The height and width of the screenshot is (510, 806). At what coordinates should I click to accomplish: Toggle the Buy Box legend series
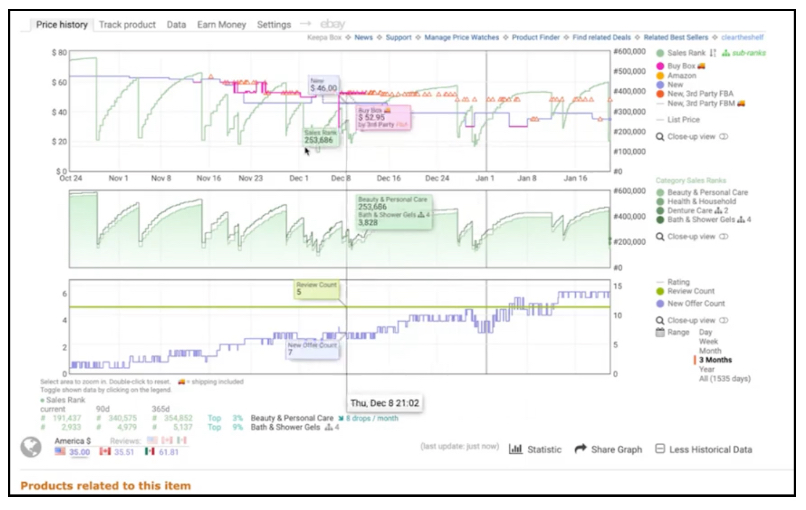681,66
